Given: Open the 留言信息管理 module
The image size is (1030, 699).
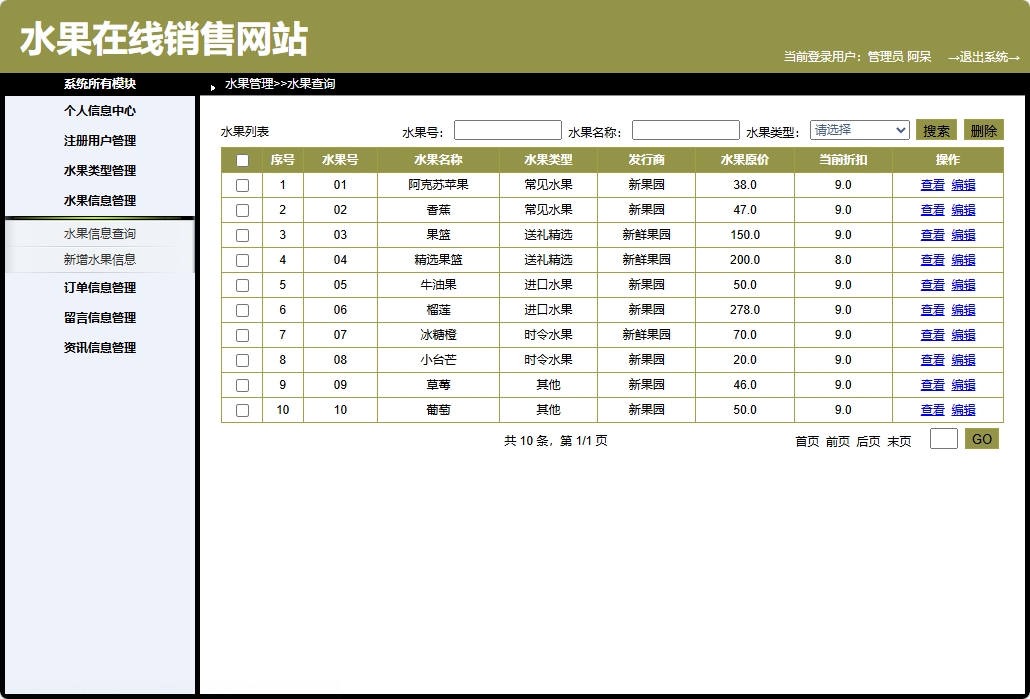Looking at the screenshot, I should coord(99,318).
